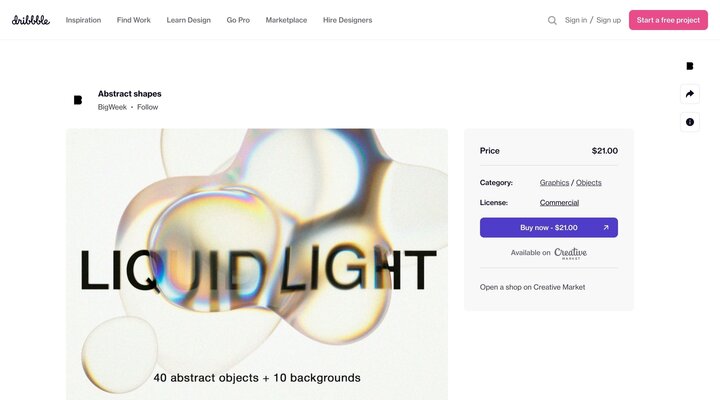Open the Graphics category link
720x400 pixels.
click(x=554, y=182)
